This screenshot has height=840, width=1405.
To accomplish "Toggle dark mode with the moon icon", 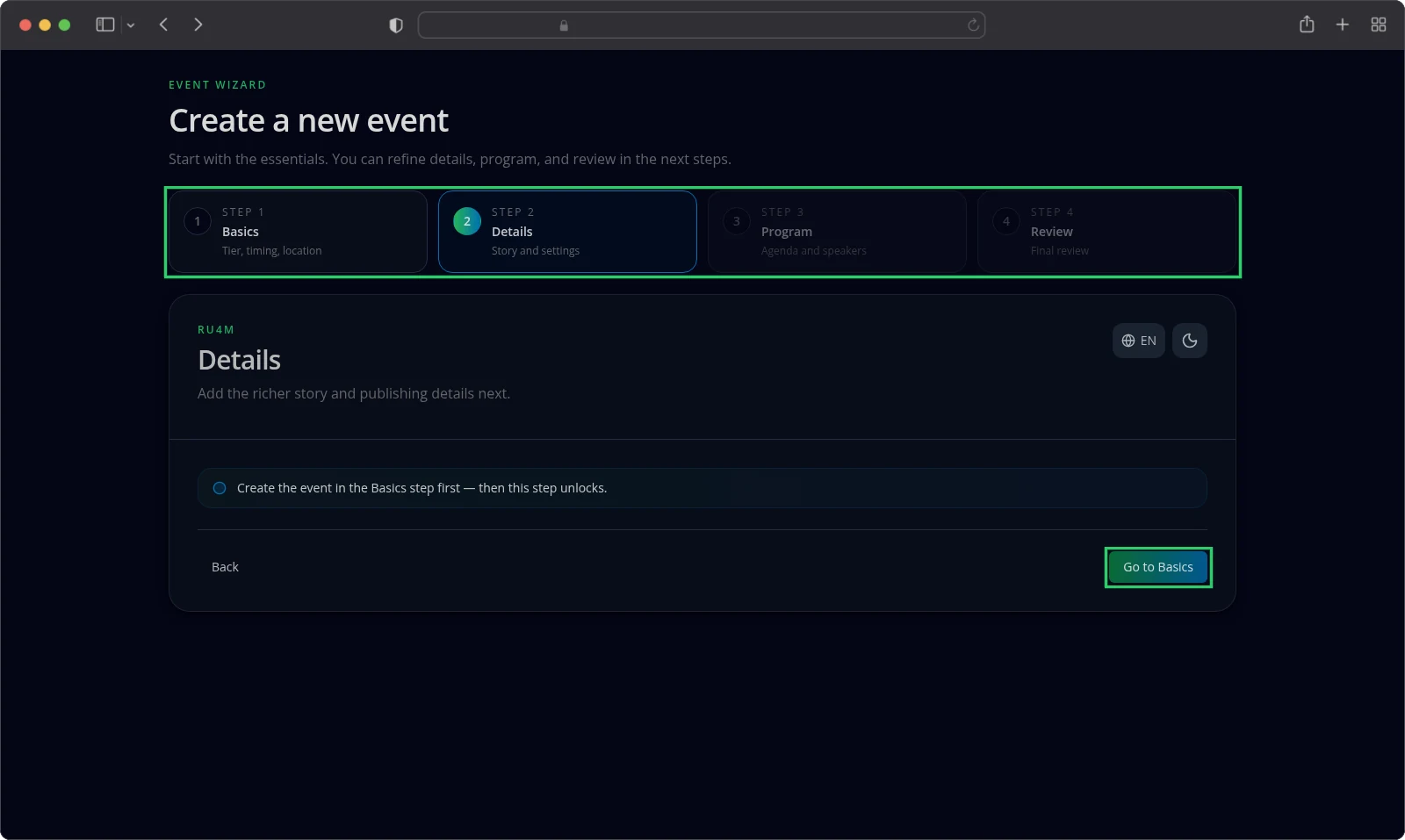I will point(1190,341).
